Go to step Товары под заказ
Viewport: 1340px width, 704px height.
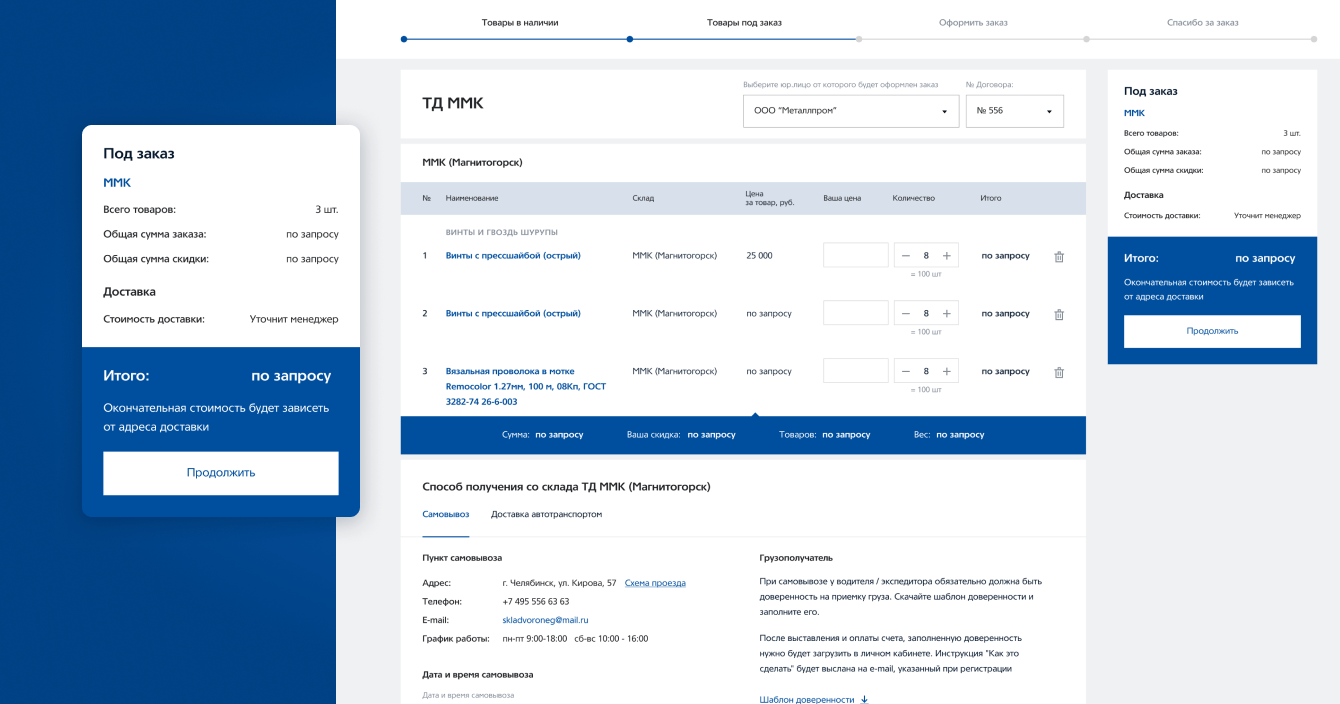[x=744, y=22]
